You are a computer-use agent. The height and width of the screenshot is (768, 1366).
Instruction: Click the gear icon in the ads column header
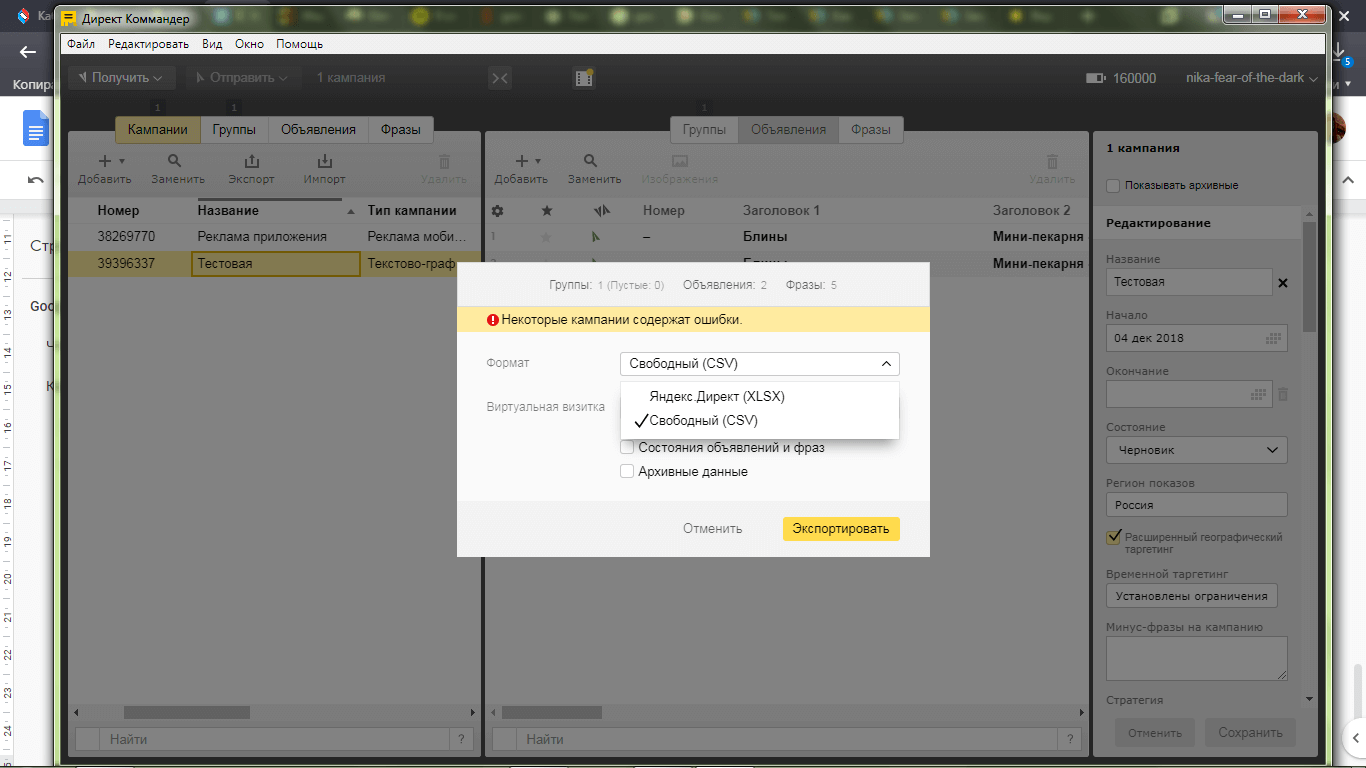coord(497,211)
